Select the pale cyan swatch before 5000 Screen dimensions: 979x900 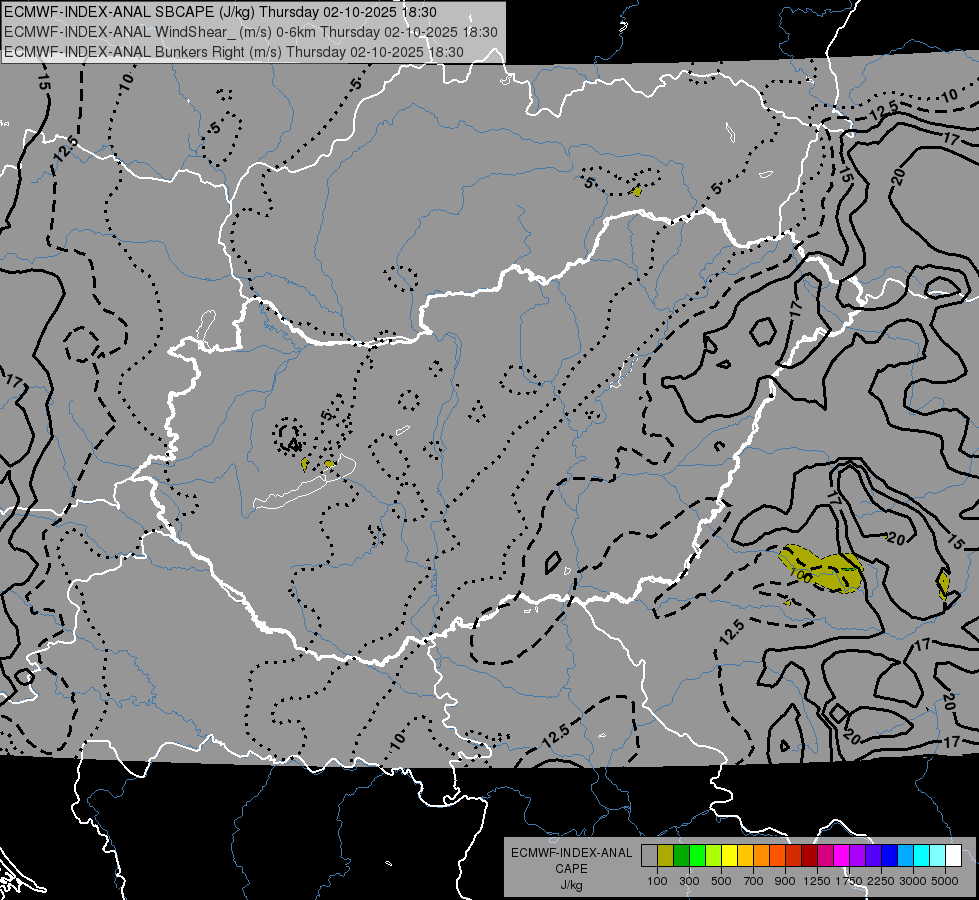pyautogui.click(x=938, y=856)
